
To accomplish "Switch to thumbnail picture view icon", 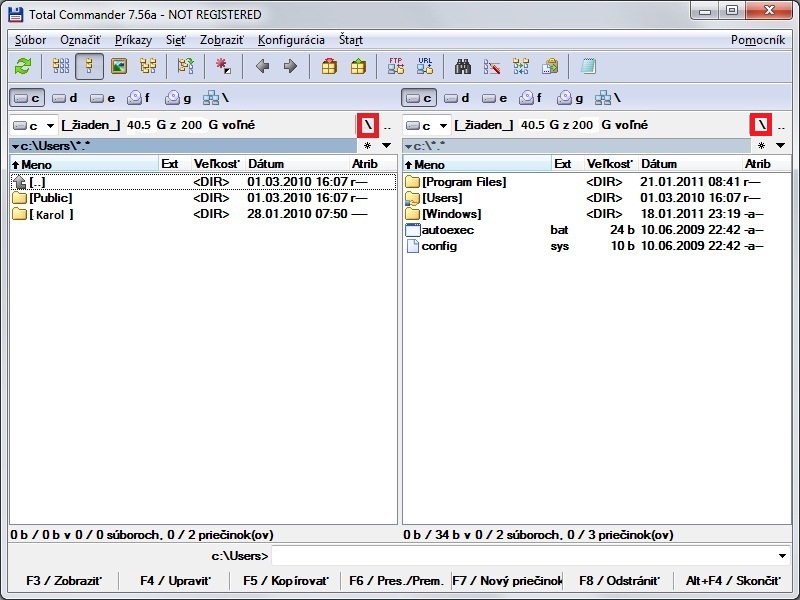I will click(x=119, y=66).
